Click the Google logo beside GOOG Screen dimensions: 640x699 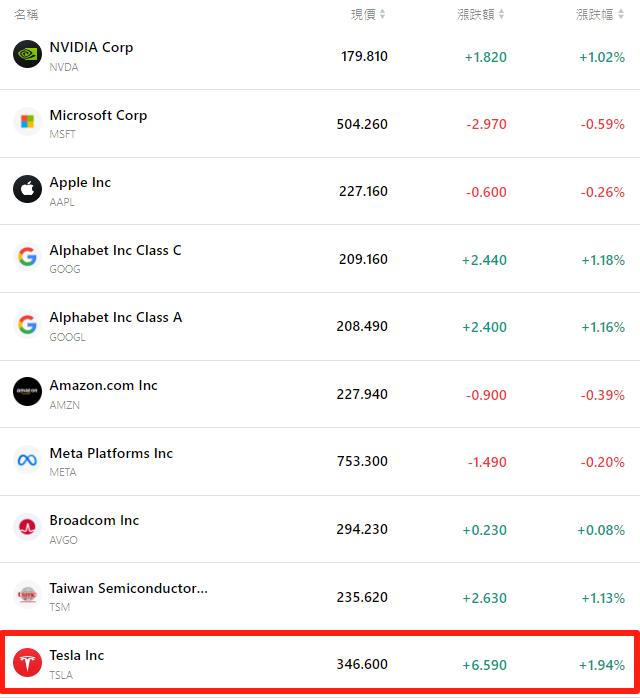[x=27, y=257]
